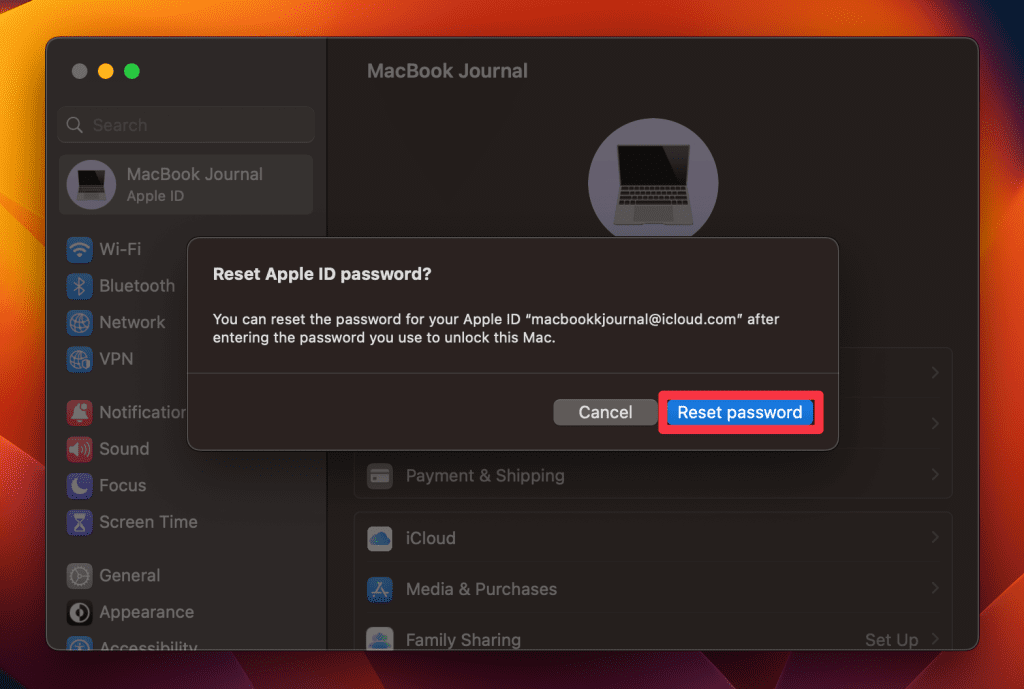Open the iCloud row text

pos(431,538)
